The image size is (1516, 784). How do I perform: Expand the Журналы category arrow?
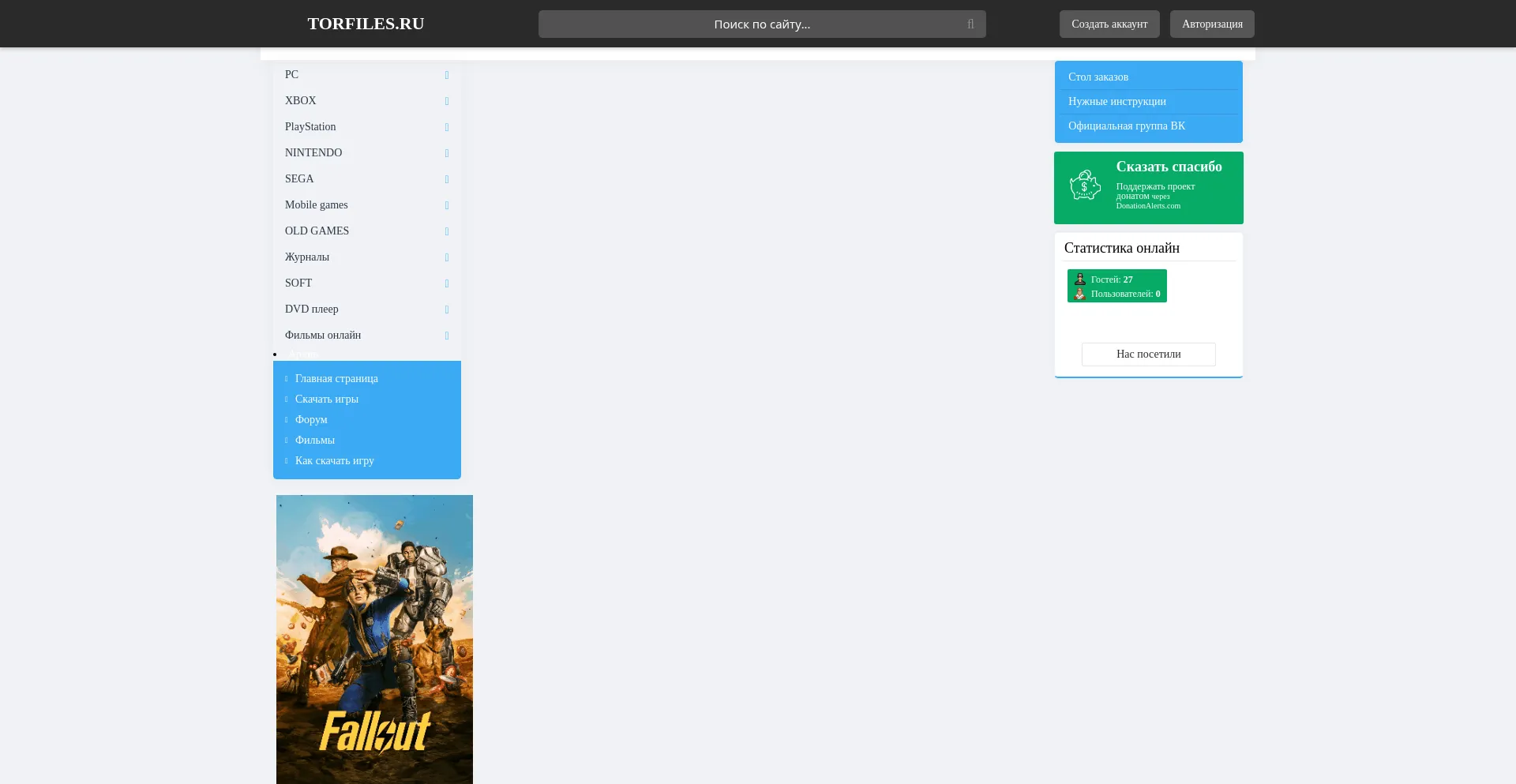click(x=447, y=257)
